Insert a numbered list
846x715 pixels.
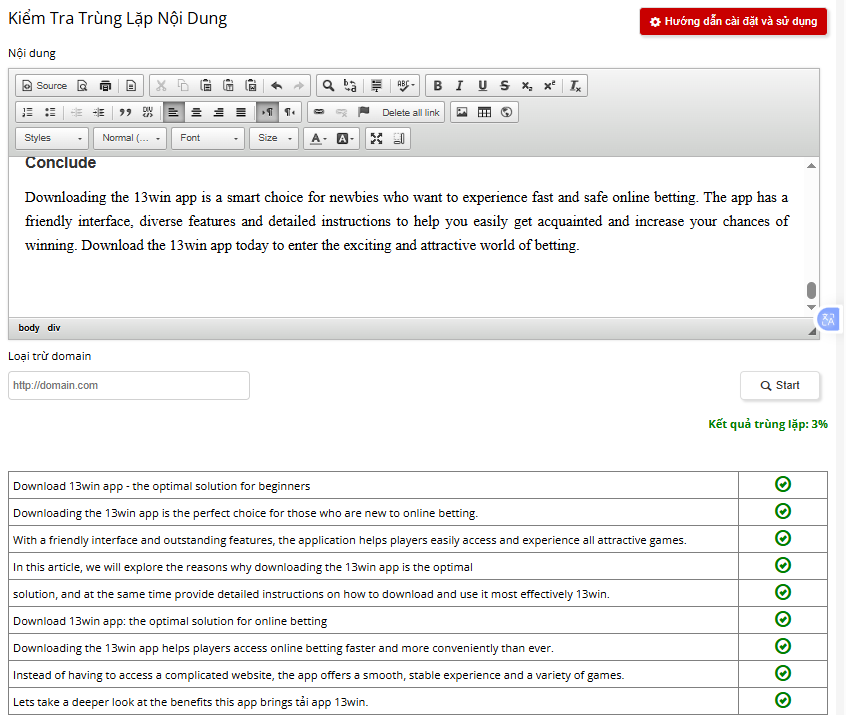27,112
